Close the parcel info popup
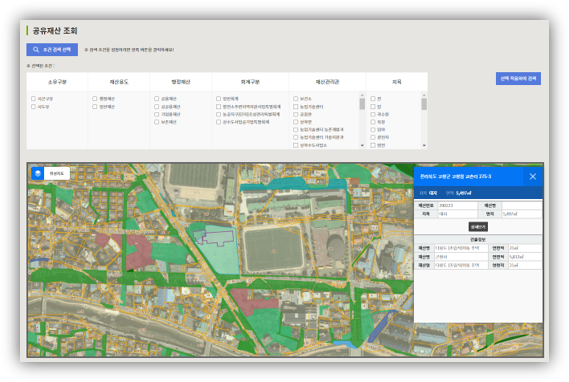Screen dimensions: 569x382 tap(532, 176)
